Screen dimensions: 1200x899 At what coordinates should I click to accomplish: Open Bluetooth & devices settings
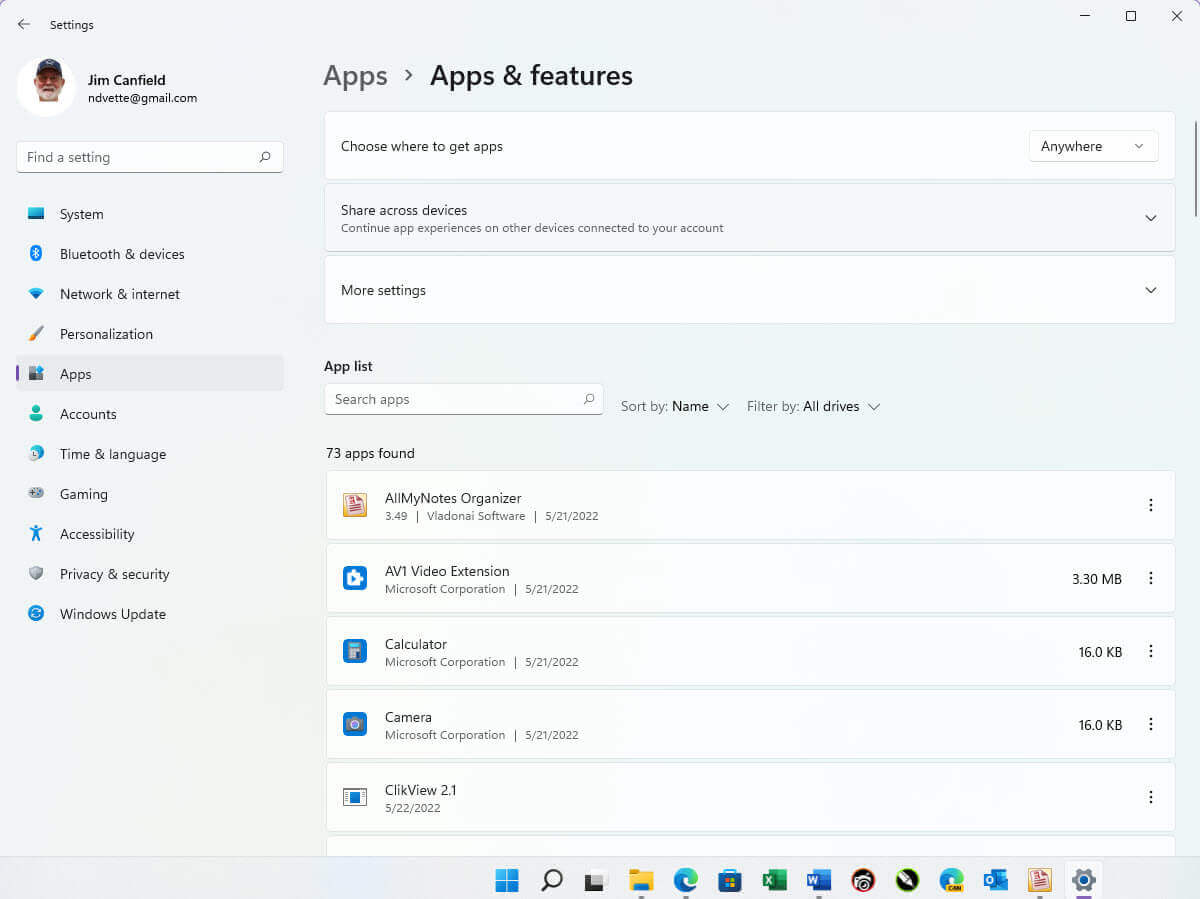[150, 254]
